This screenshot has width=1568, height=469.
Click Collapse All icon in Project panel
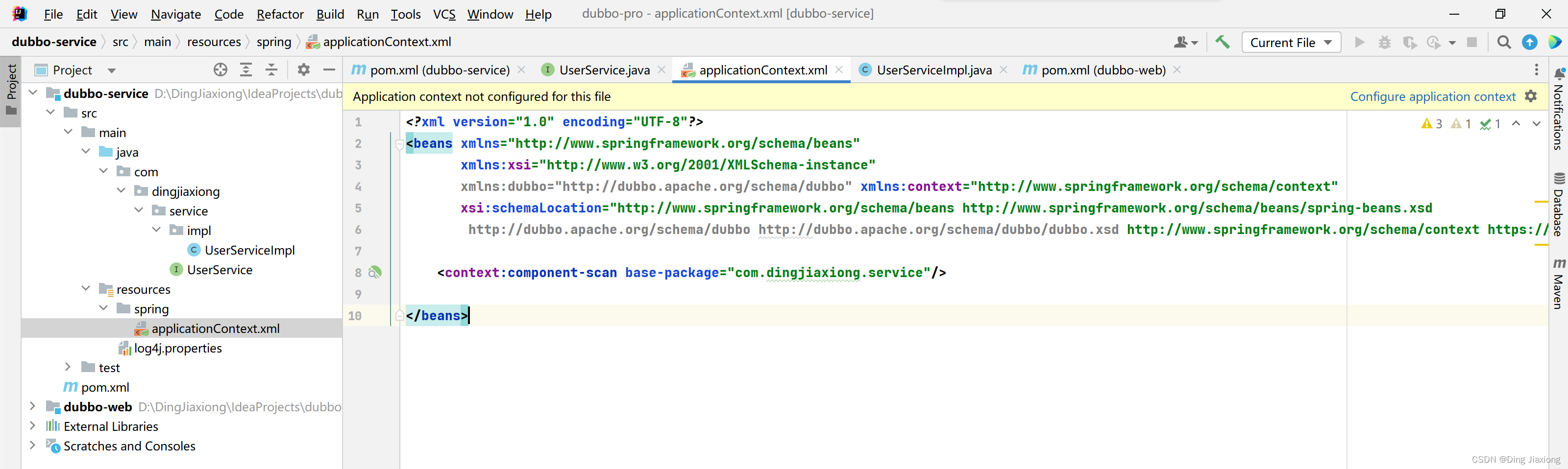[x=271, y=70]
